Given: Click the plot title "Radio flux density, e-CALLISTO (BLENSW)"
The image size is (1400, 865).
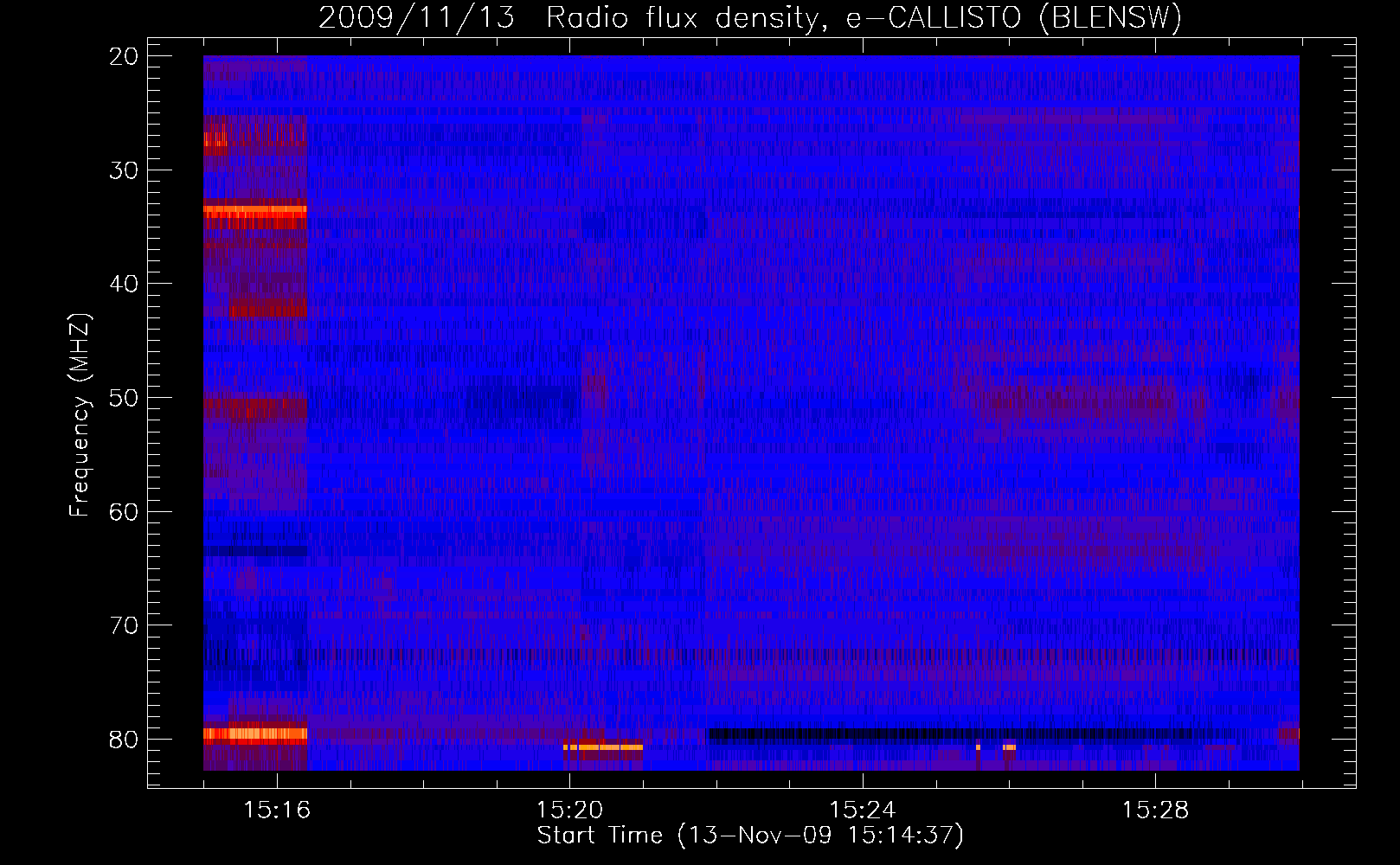Looking at the screenshot, I should [864, 18].
